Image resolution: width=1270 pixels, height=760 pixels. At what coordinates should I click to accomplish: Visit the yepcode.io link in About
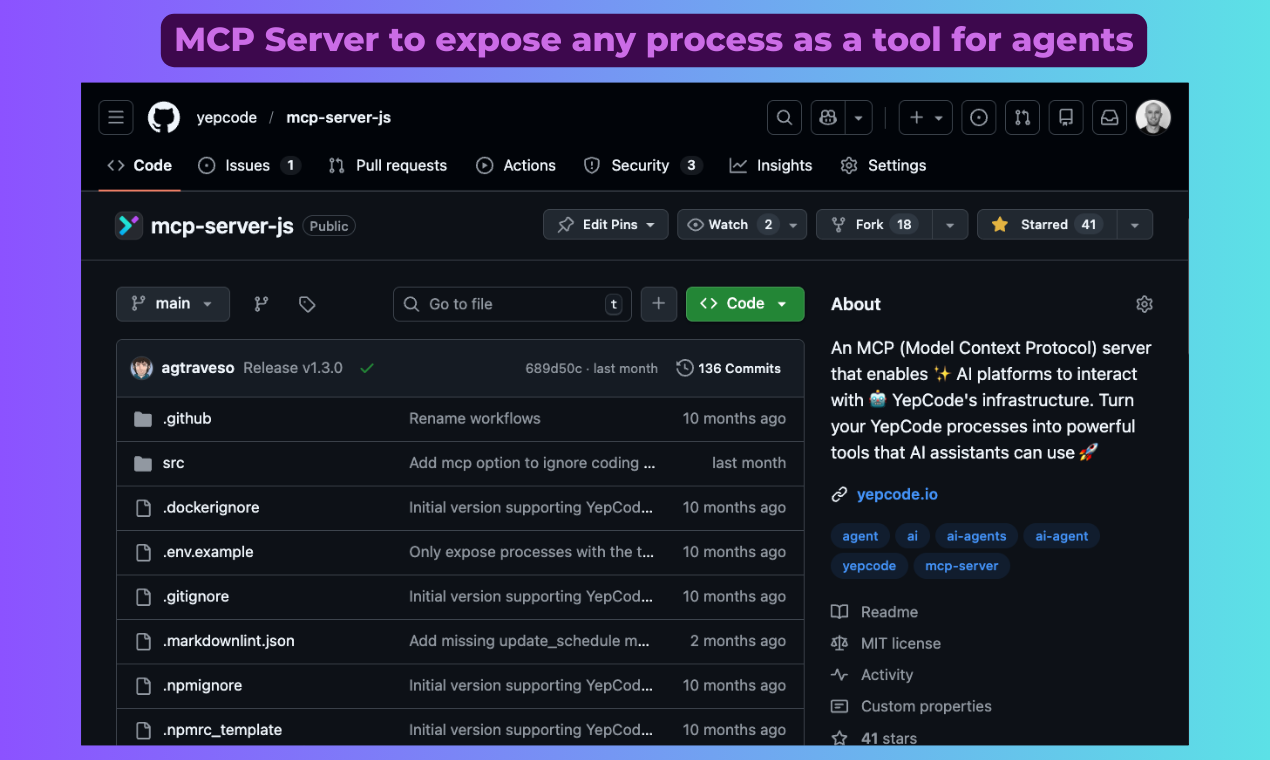(896, 494)
